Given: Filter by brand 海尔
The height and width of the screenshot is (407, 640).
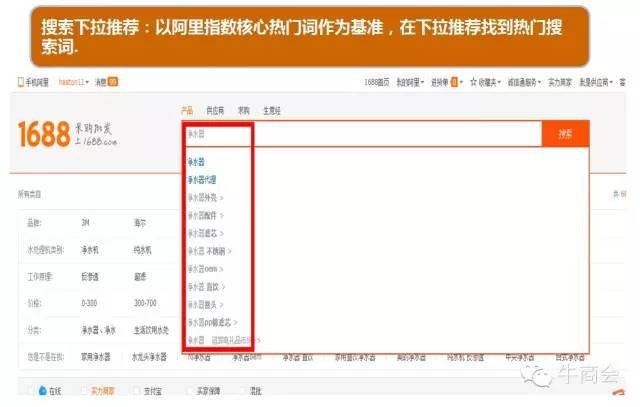Looking at the screenshot, I should click(x=140, y=223).
